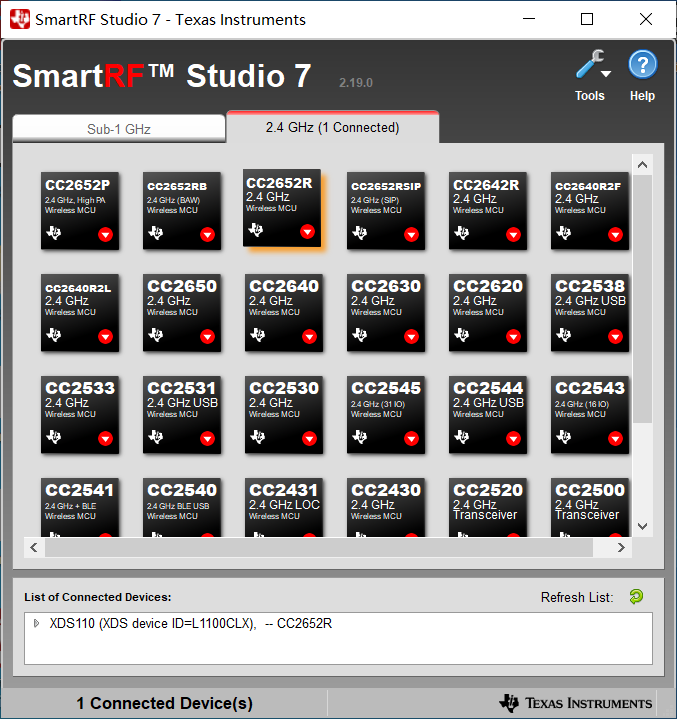This screenshot has width=677, height=719.
Task: Click the Tools label in the header
Action: click(x=590, y=96)
